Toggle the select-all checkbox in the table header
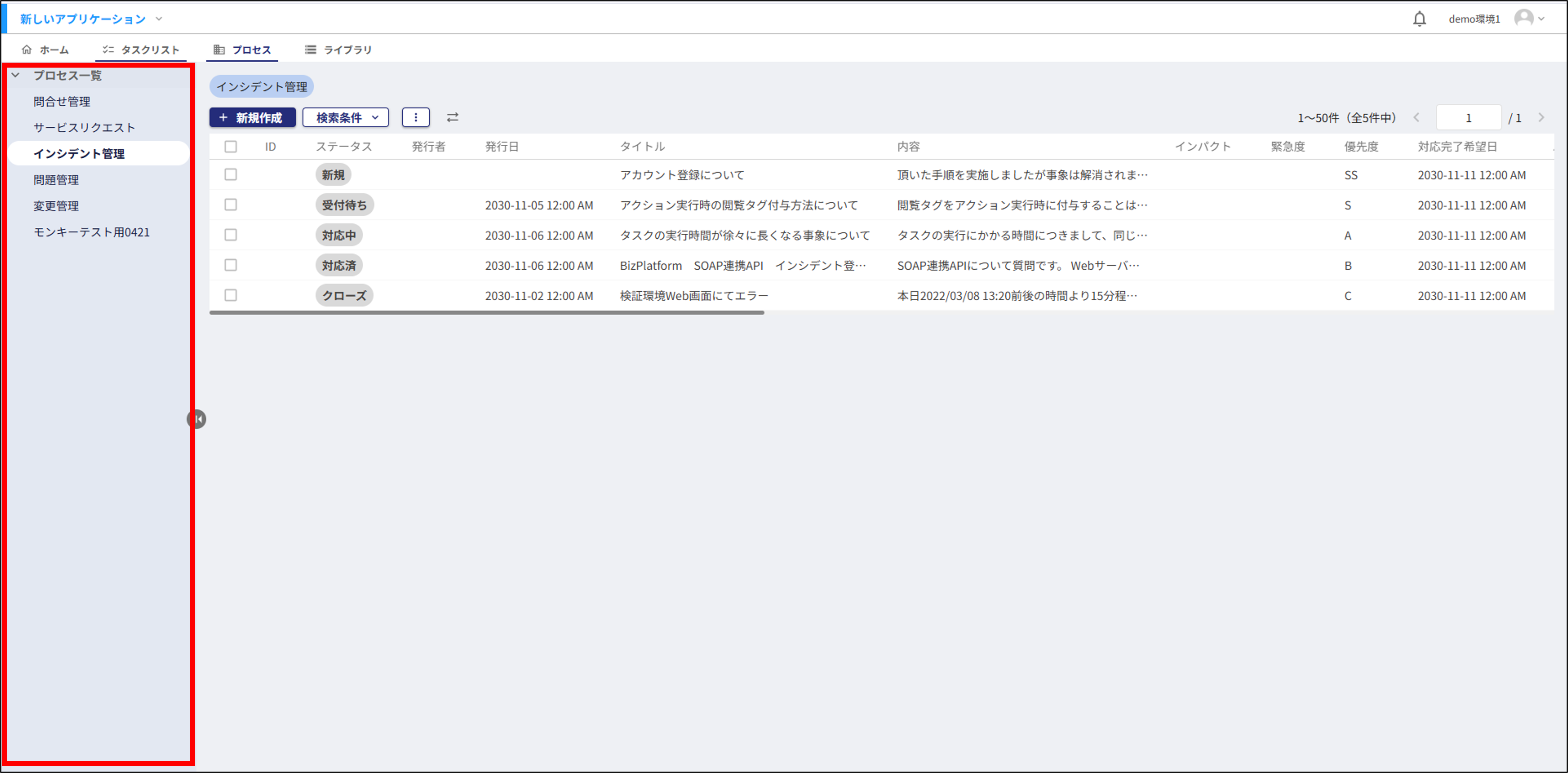Viewport: 1568px width, 773px height. pos(231,147)
